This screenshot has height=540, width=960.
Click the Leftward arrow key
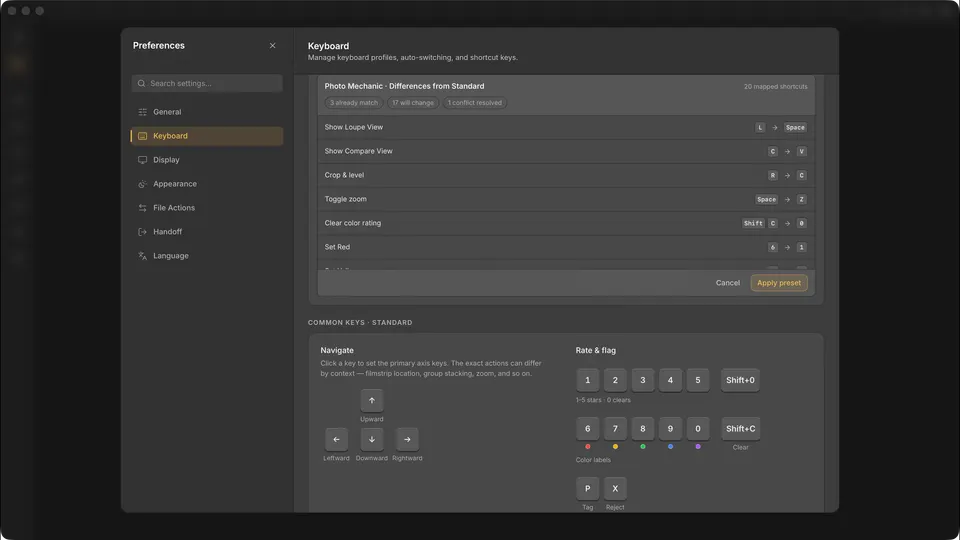(x=336, y=439)
